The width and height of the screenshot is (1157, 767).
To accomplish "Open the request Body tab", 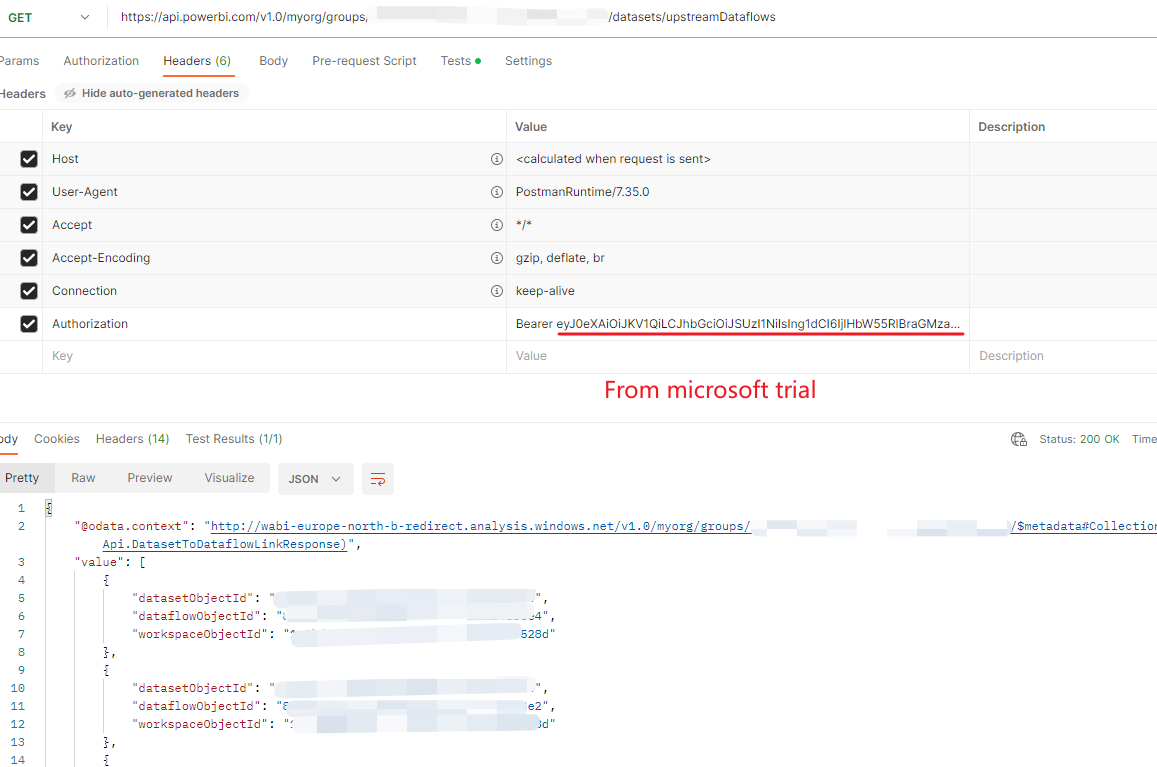I will pos(273,61).
